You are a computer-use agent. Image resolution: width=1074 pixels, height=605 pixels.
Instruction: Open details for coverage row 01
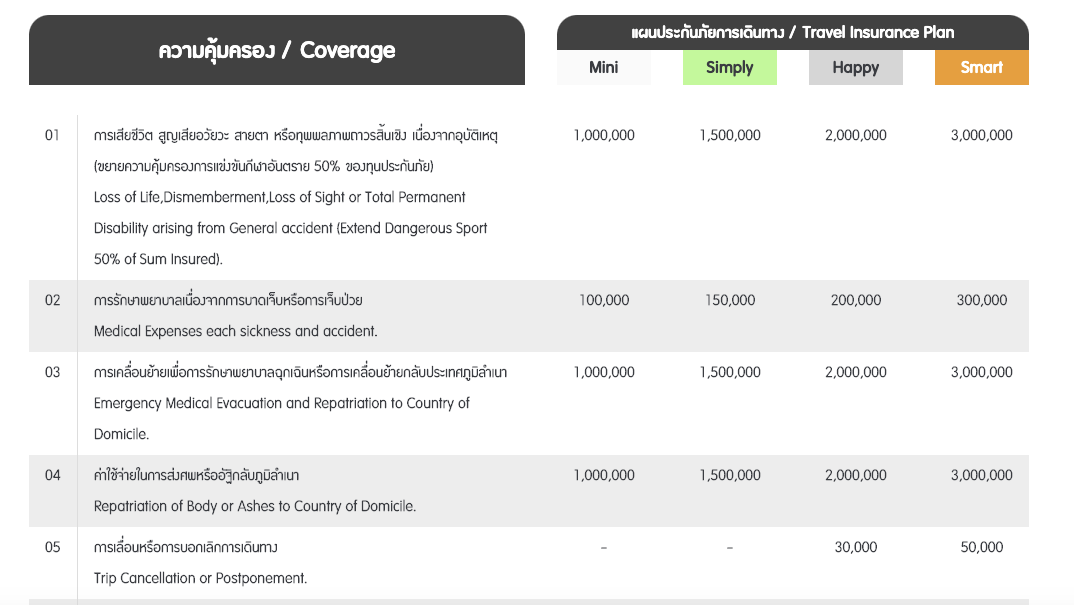[x=52, y=135]
